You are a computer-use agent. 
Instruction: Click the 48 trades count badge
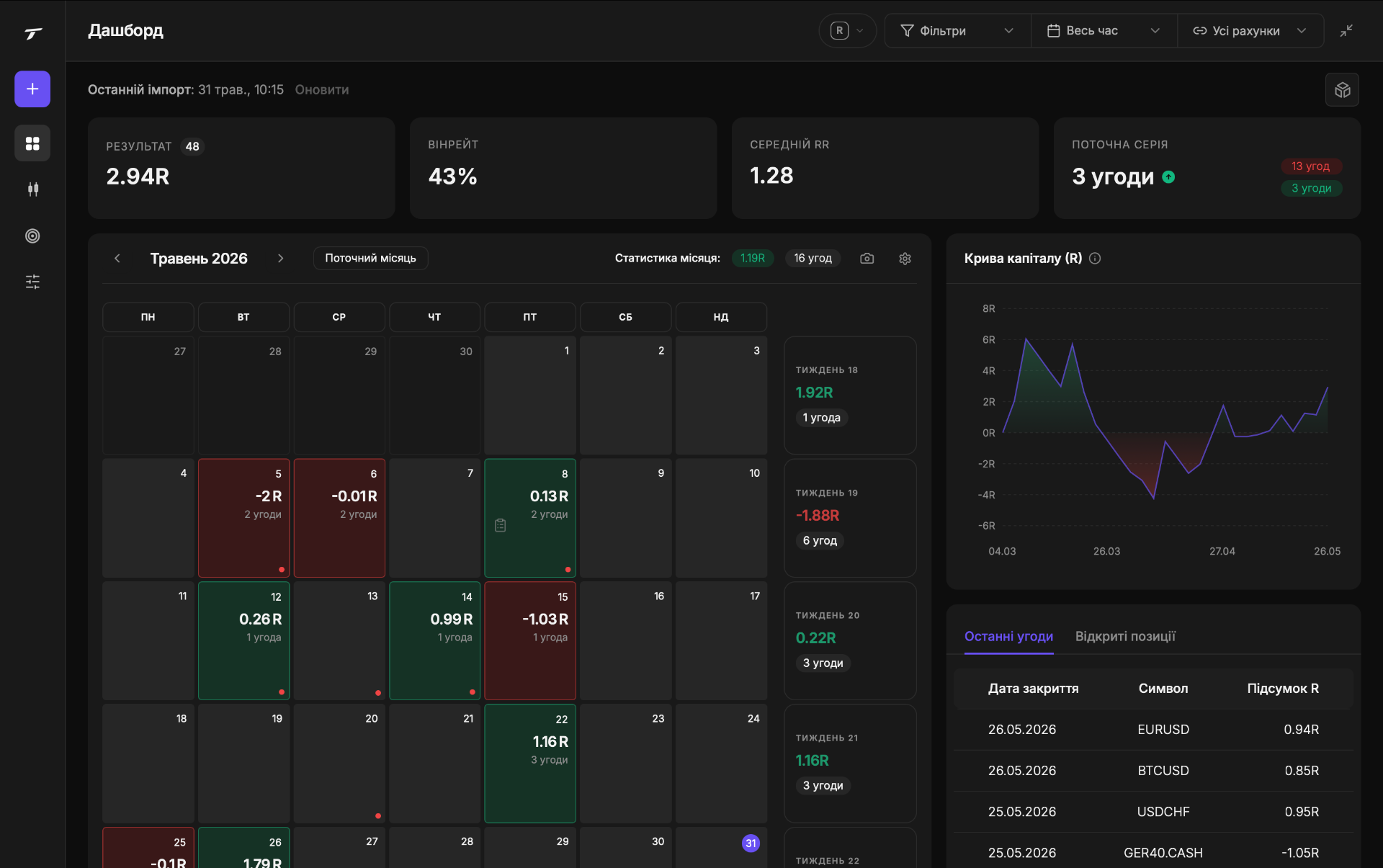click(192, 146)
